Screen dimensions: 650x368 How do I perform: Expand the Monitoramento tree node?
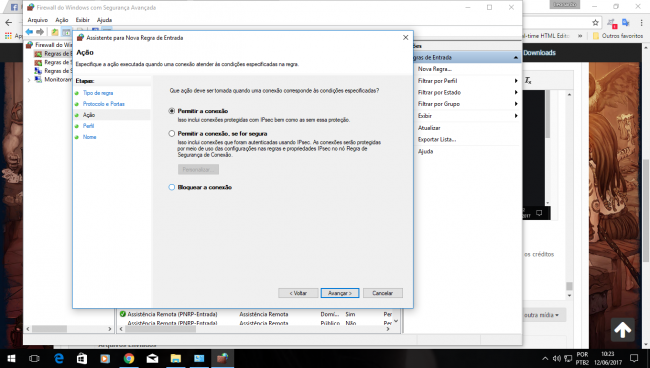pyautogui.click(x=29, y=80)
